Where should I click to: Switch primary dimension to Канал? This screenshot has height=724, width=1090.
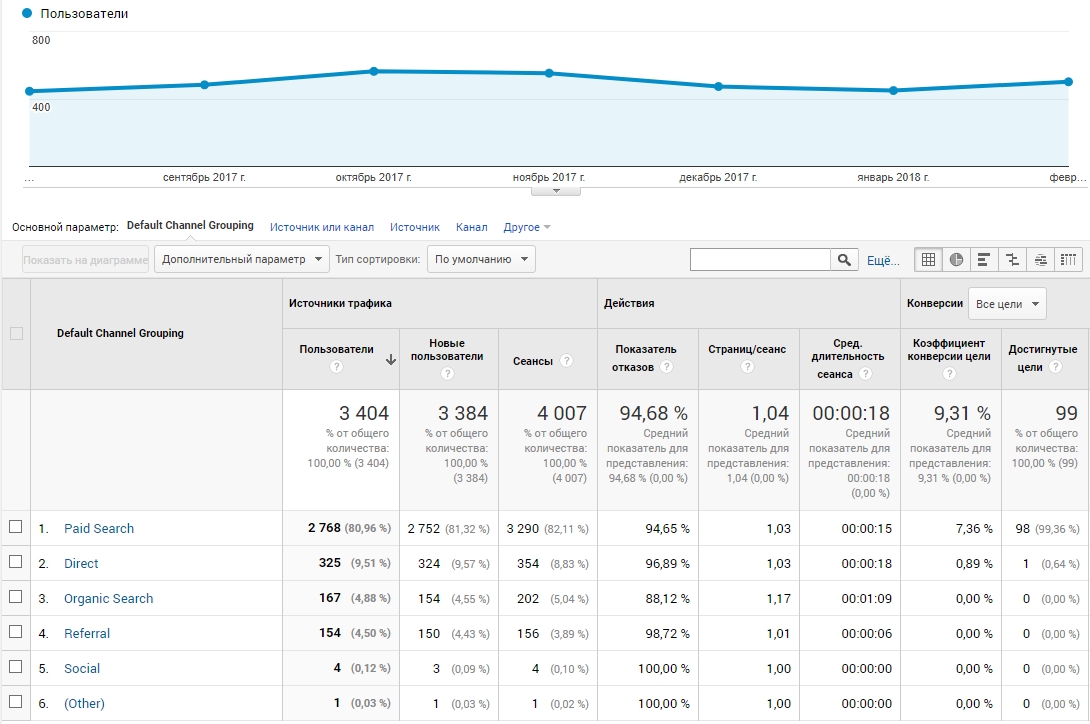(x=471, y=227)
